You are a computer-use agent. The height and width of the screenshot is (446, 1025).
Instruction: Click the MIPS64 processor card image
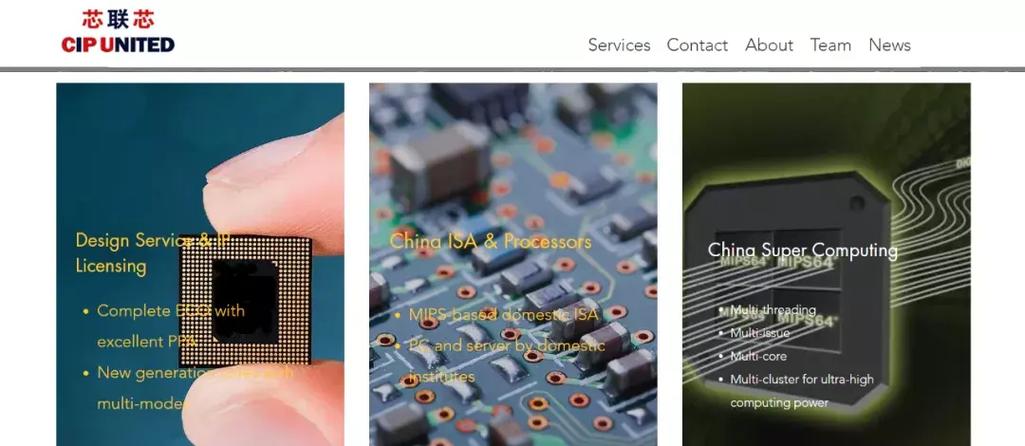tap(826, 264)
